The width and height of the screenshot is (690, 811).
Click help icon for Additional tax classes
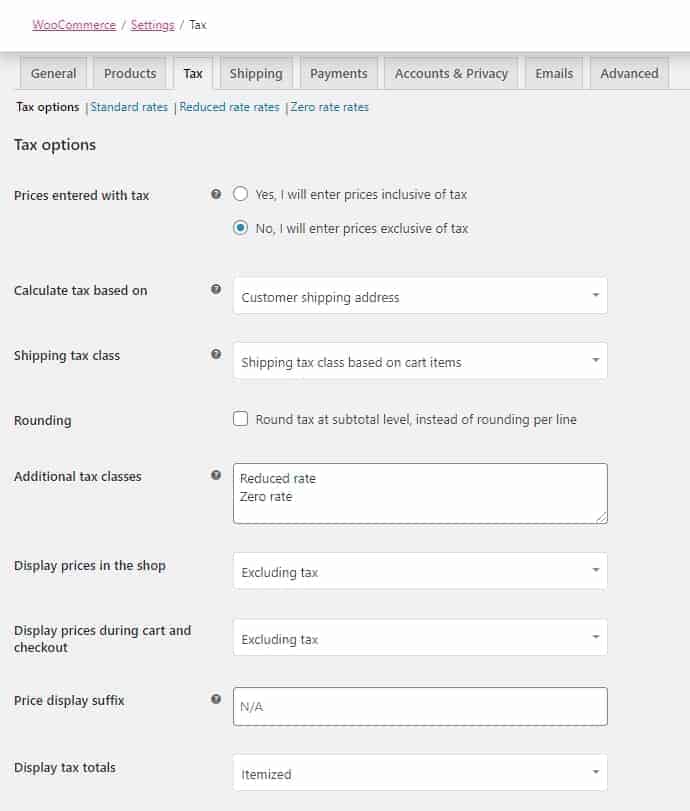216,475
